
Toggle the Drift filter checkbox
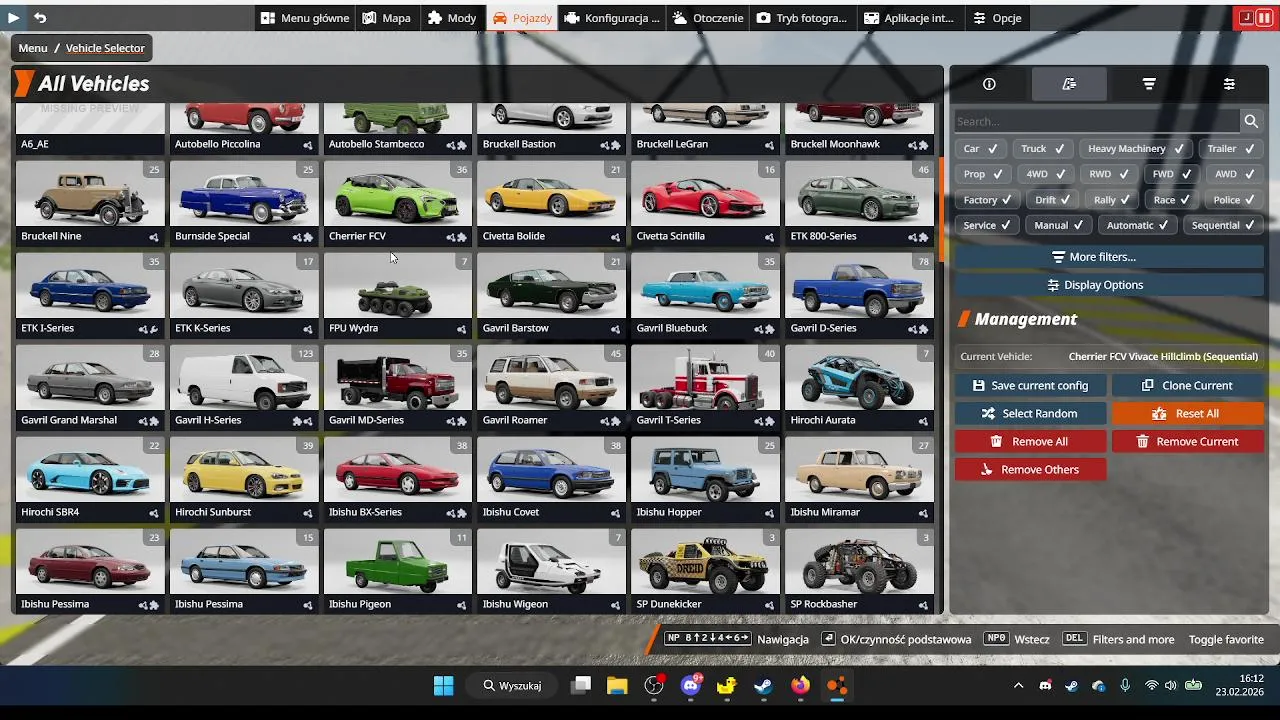tap(1053, 200)
